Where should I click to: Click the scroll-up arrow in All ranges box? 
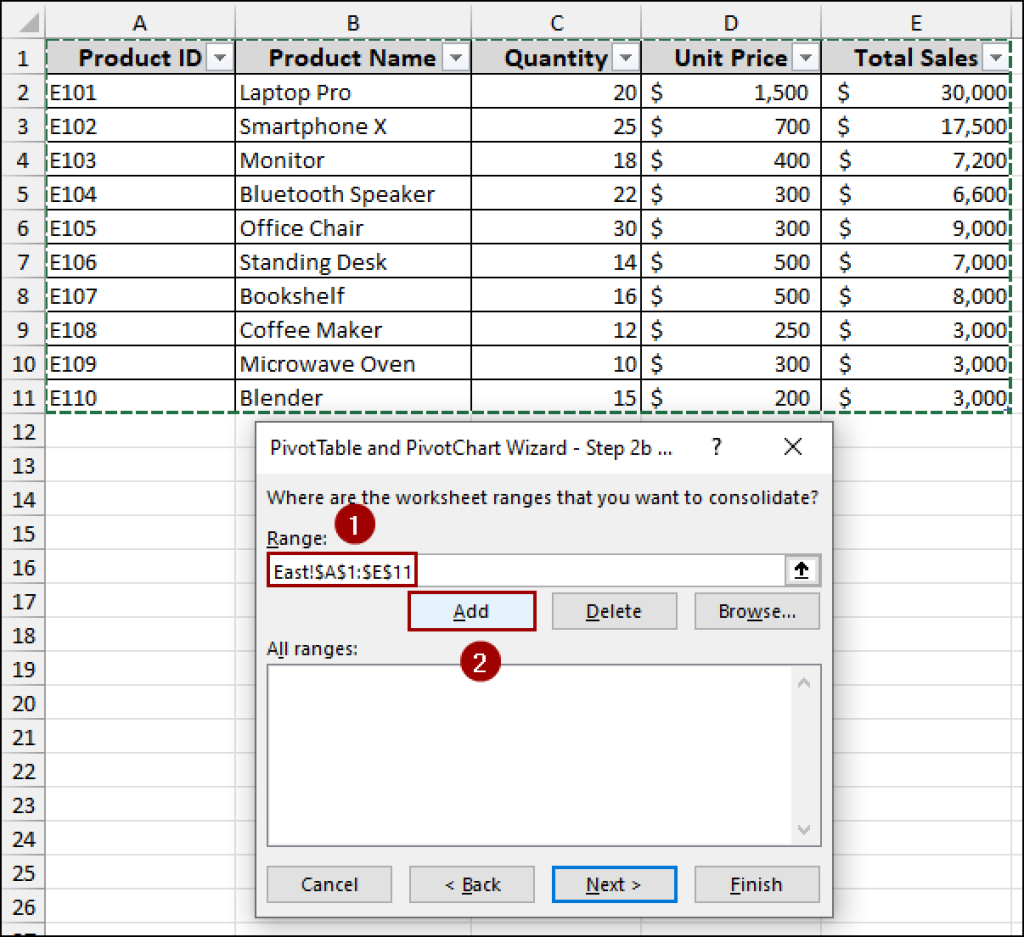803,681
